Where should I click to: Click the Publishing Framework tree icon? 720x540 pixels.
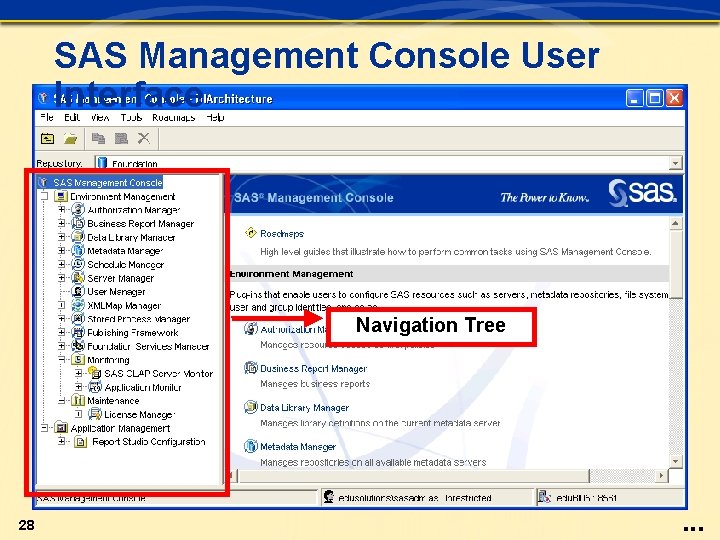pos(78,332)
